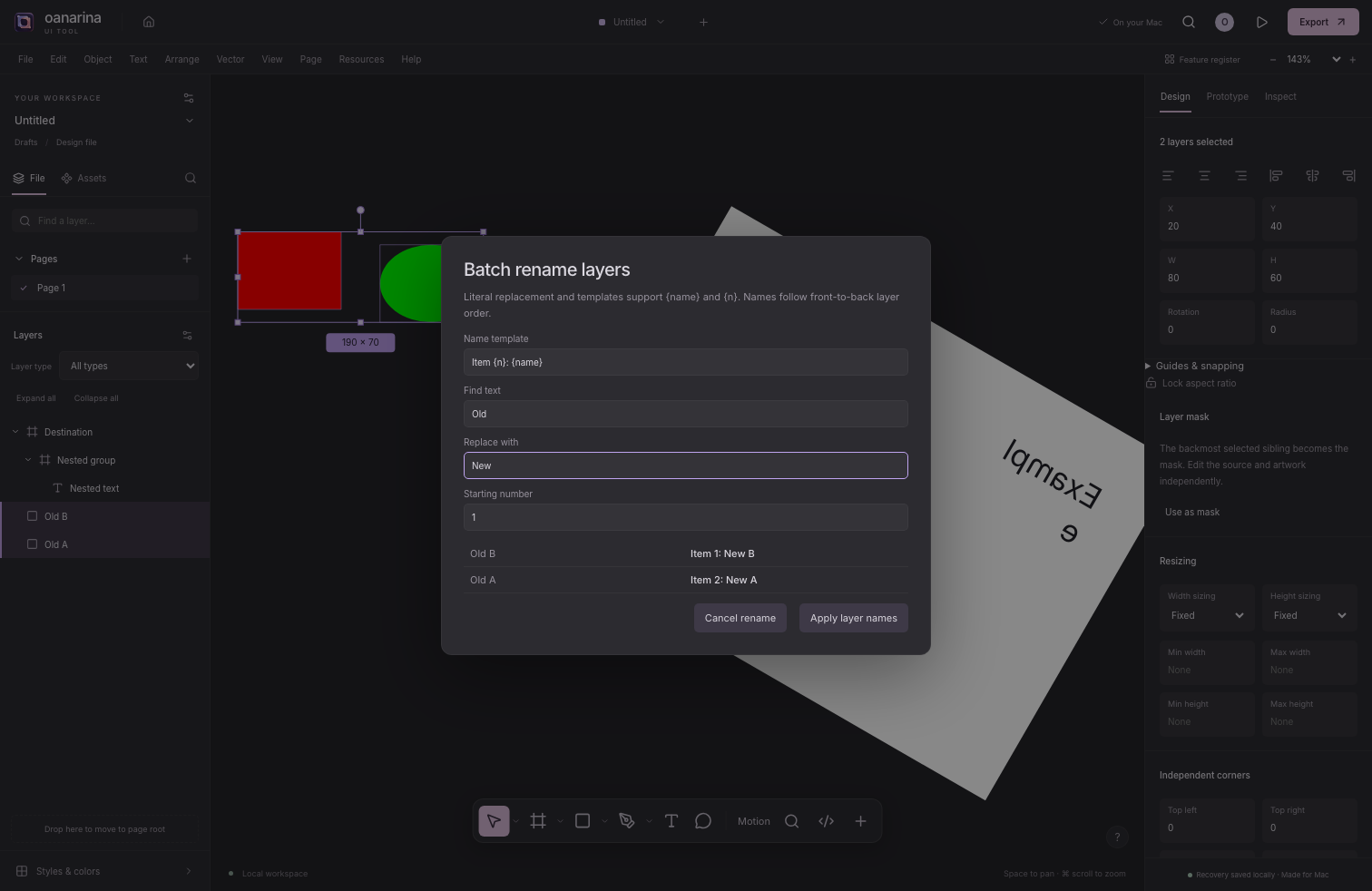The height and width of the screenshot is (891, 1372).
Task: Switch to the Prototype tab
Action: click(1227, 96)
